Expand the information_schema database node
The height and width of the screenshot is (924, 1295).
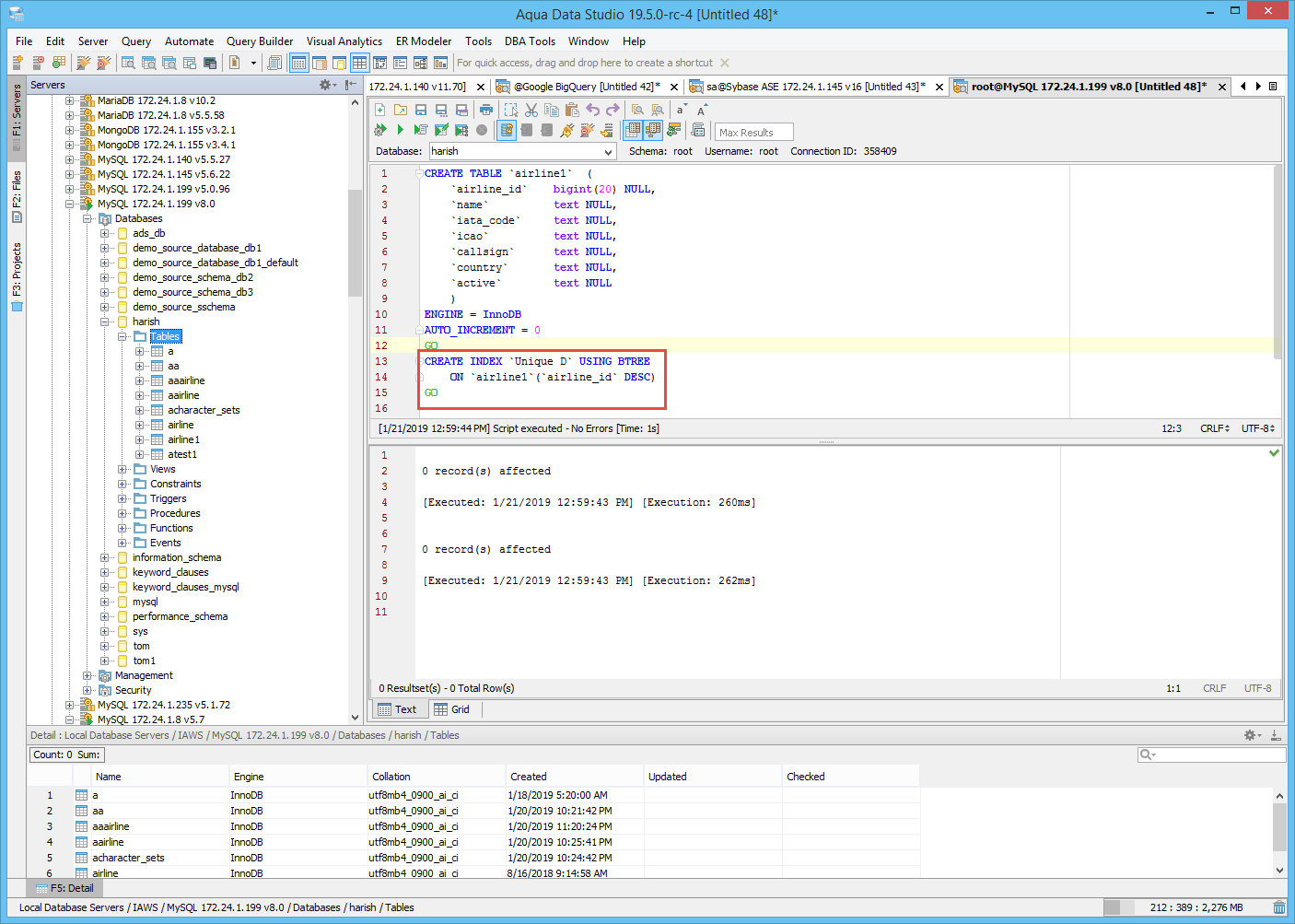[105, 557]
